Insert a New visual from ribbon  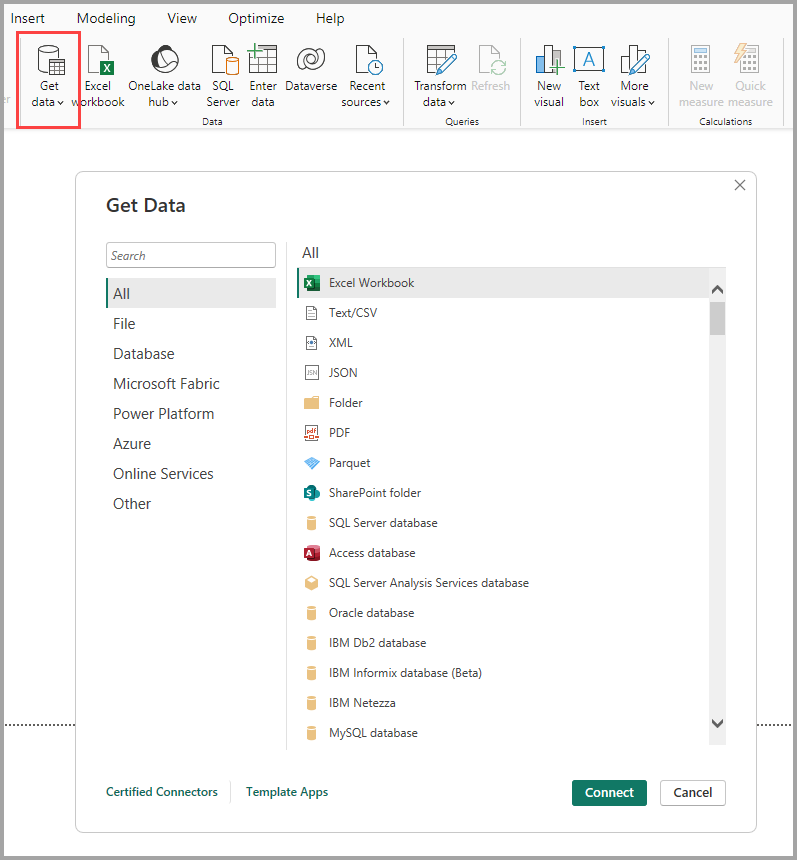(x=548, y=62)
